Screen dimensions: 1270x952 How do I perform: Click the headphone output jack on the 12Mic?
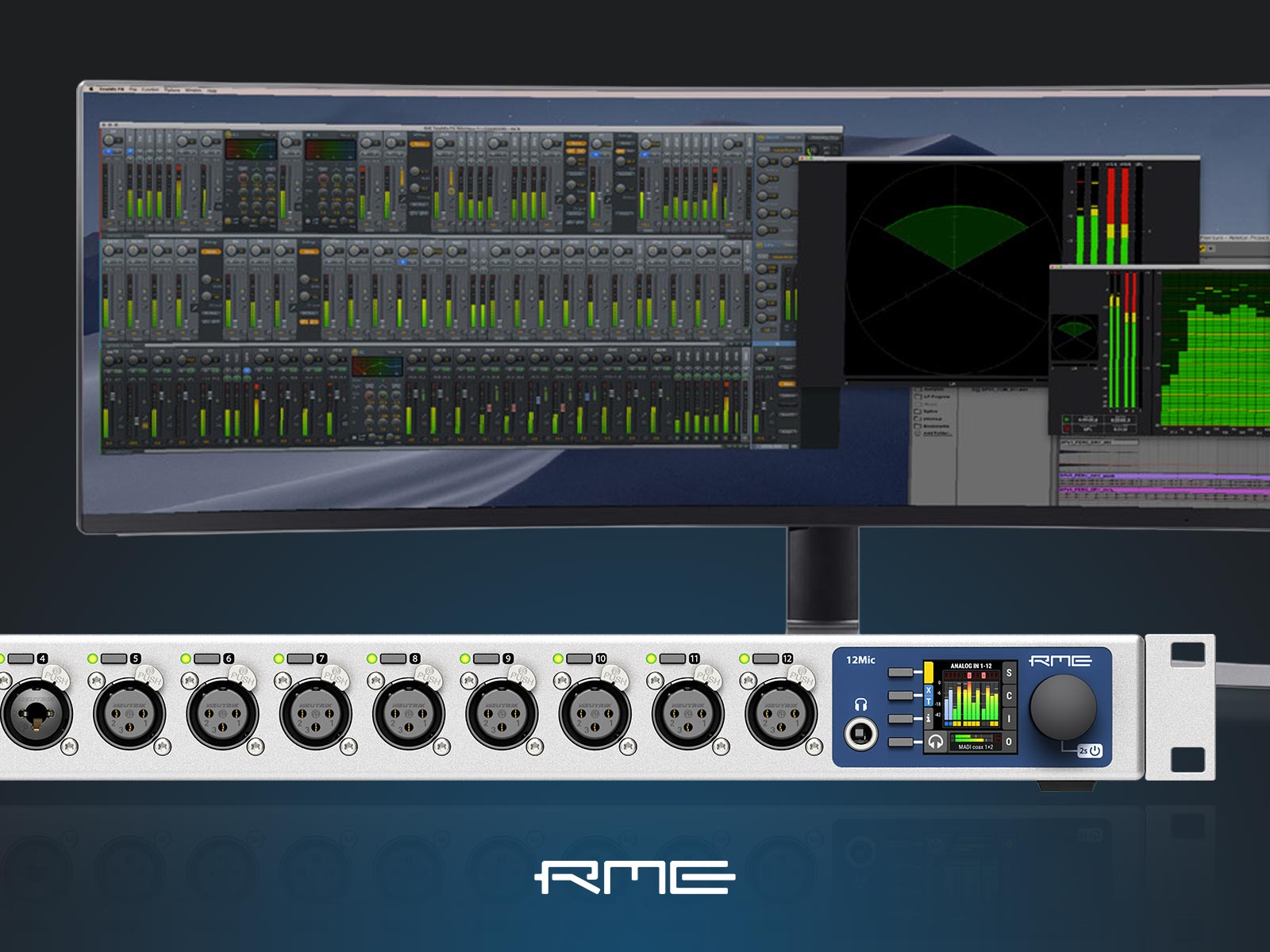(860, 733)
